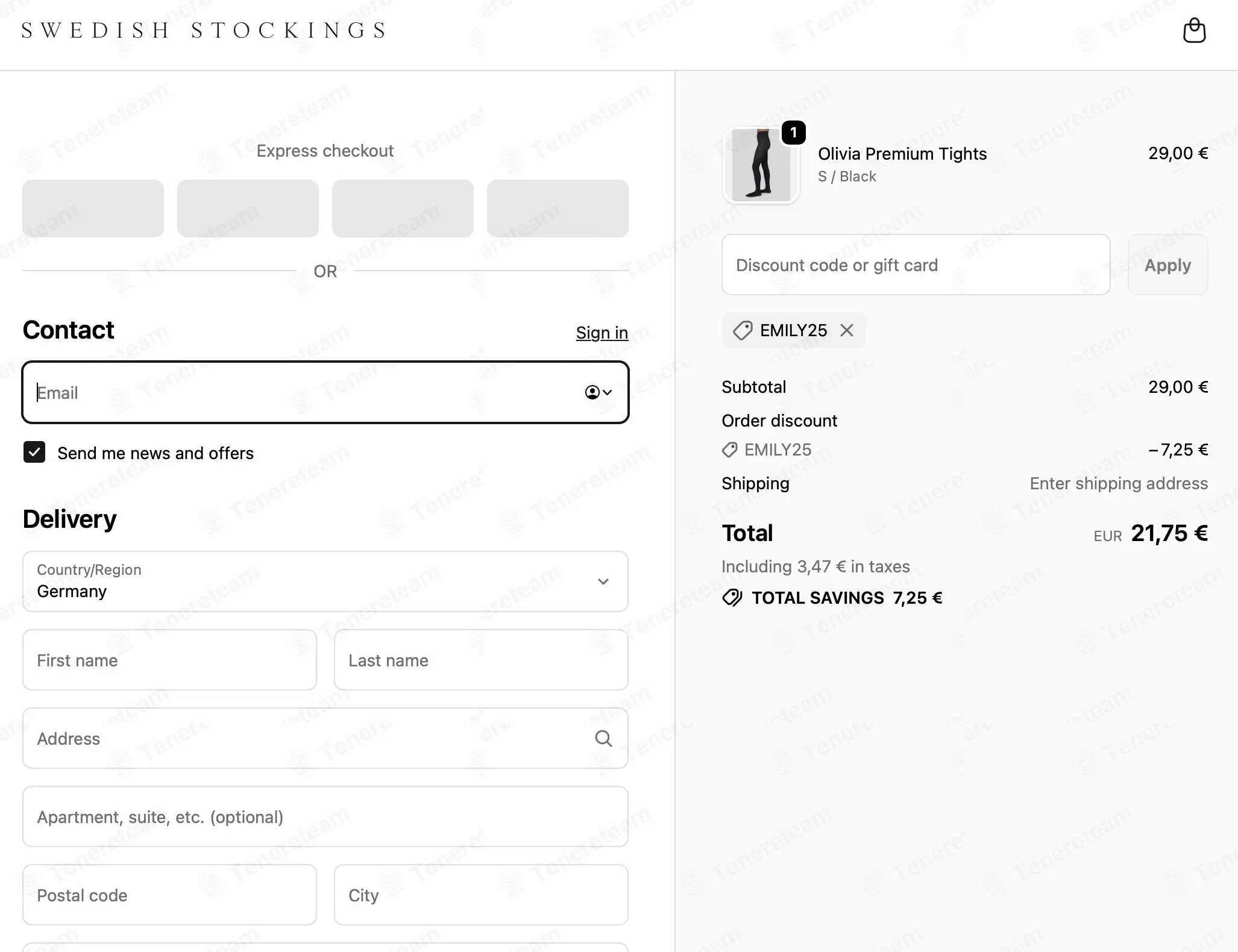
Task: Click the Including 3,47 € in taxes text
Action: pyautogui.click(x=815, y=566)
